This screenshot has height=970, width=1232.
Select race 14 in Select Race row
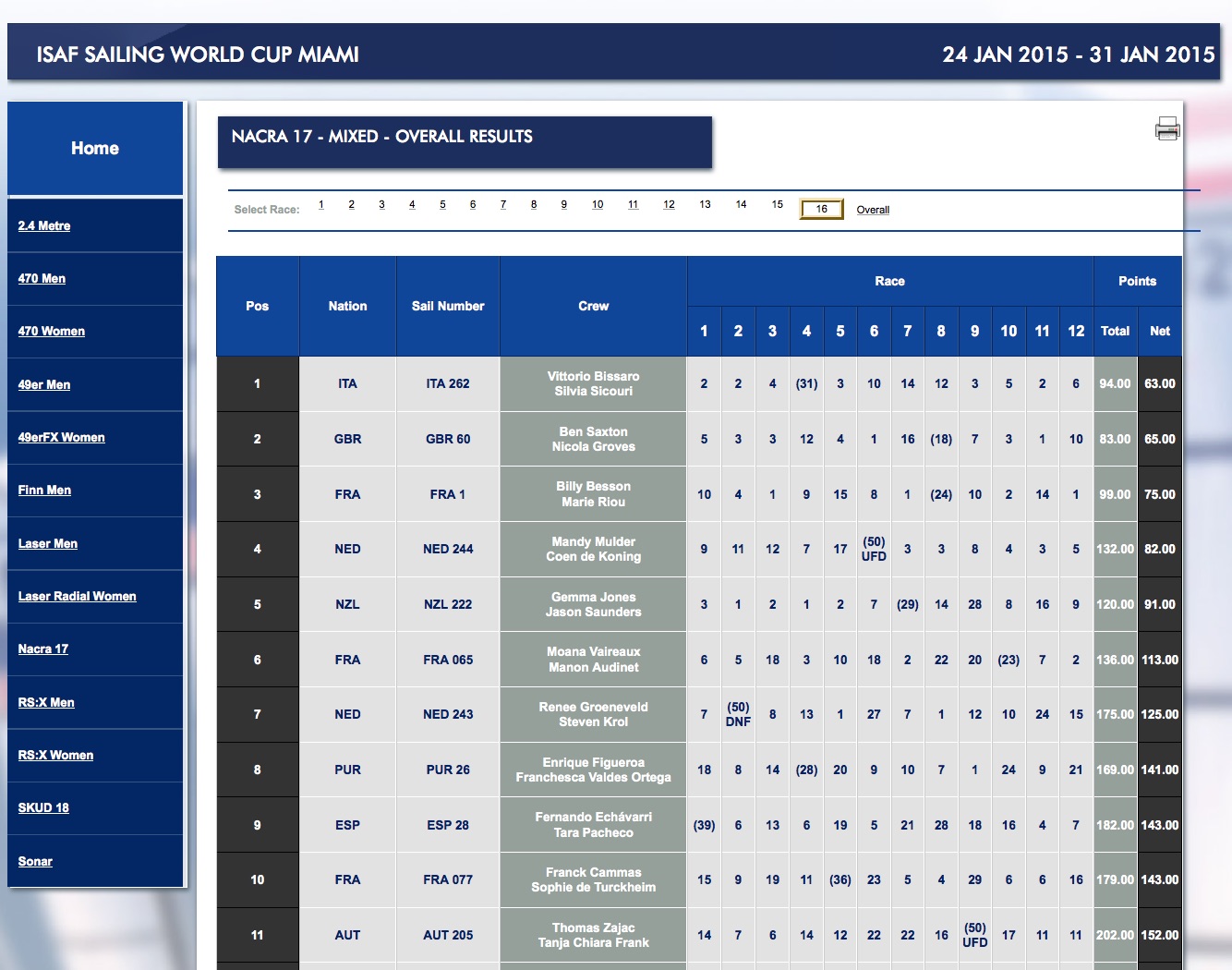tap(741, 204)
